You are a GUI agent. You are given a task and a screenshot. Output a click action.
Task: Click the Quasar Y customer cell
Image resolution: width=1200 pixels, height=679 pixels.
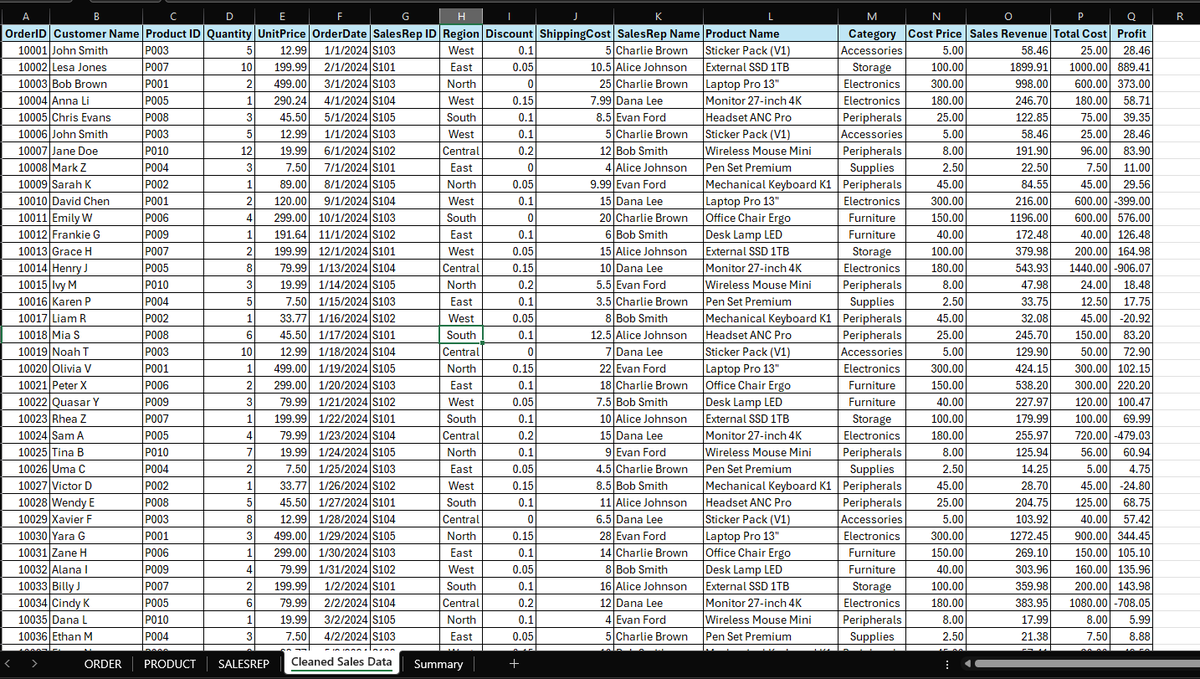pos(96,402)
